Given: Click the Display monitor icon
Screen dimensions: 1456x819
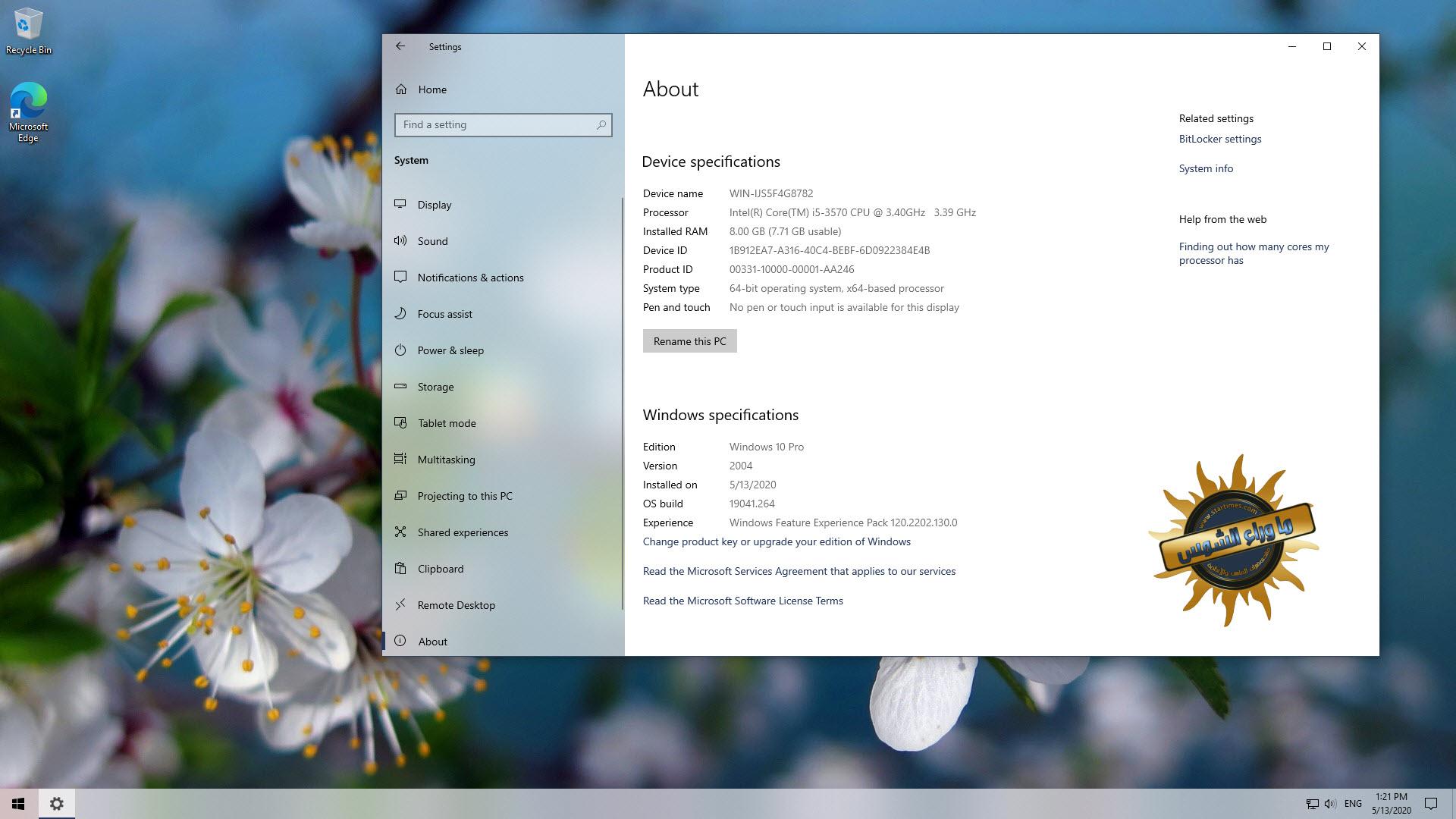Looking at the screenshot, I should (400, 204).
